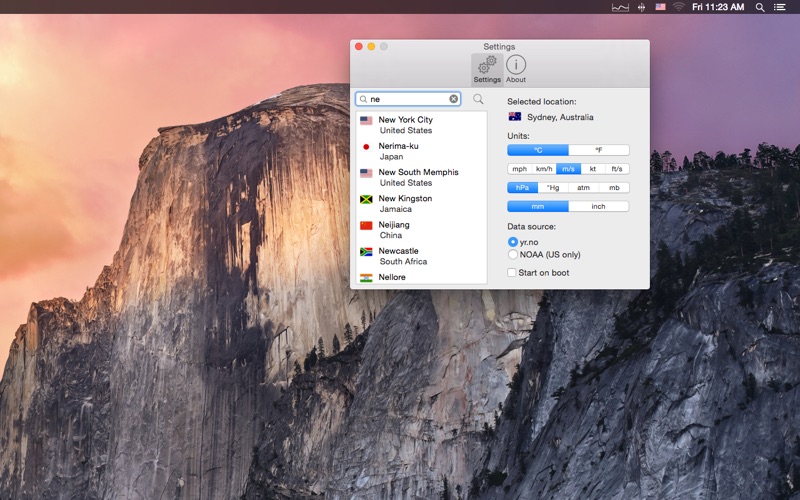Choose New York City from results
800x500 pixels.
pos(405,125)
